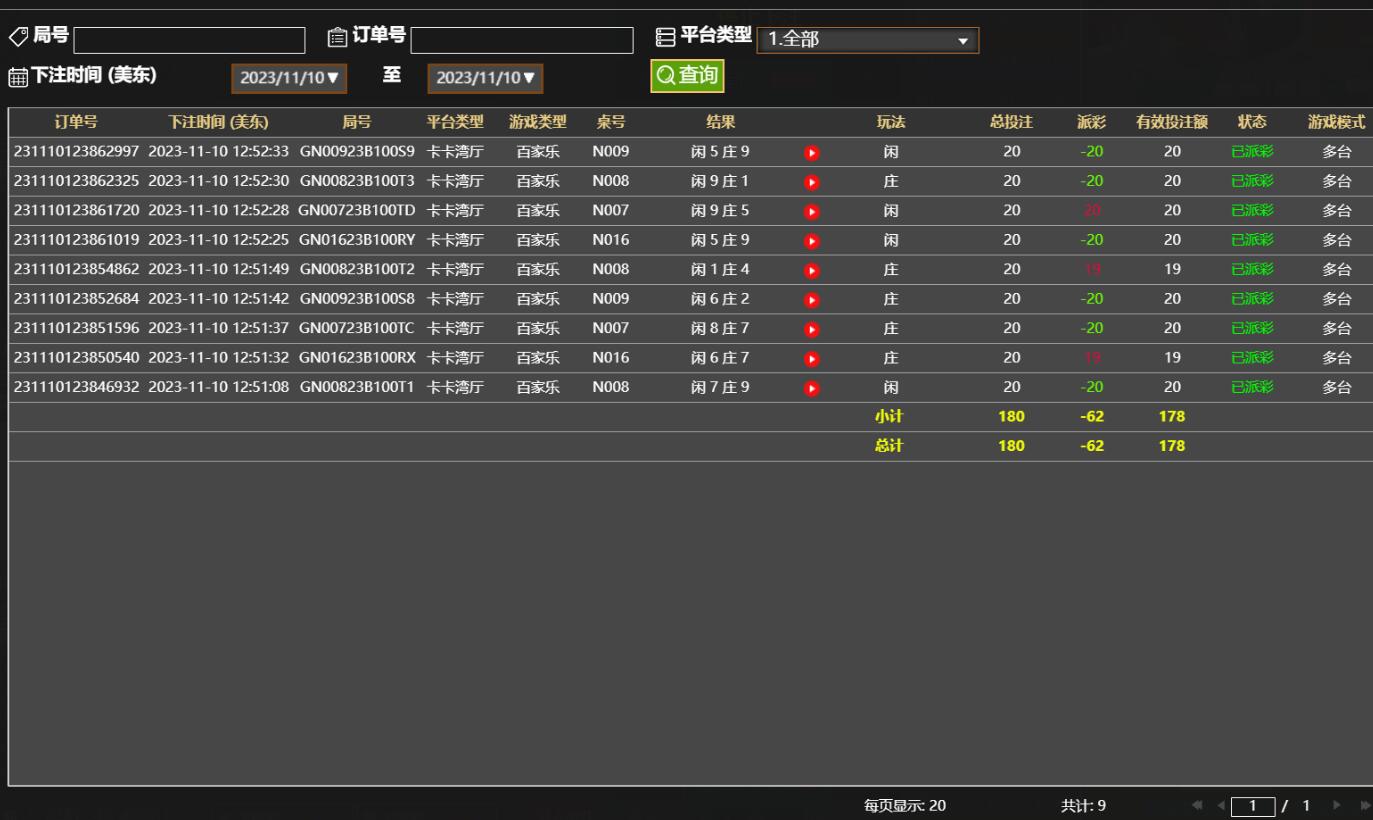This screenshot has height=820, width=1373.
Task: Play replay icon for round GN00923B100S8
Action: (812, 299)
